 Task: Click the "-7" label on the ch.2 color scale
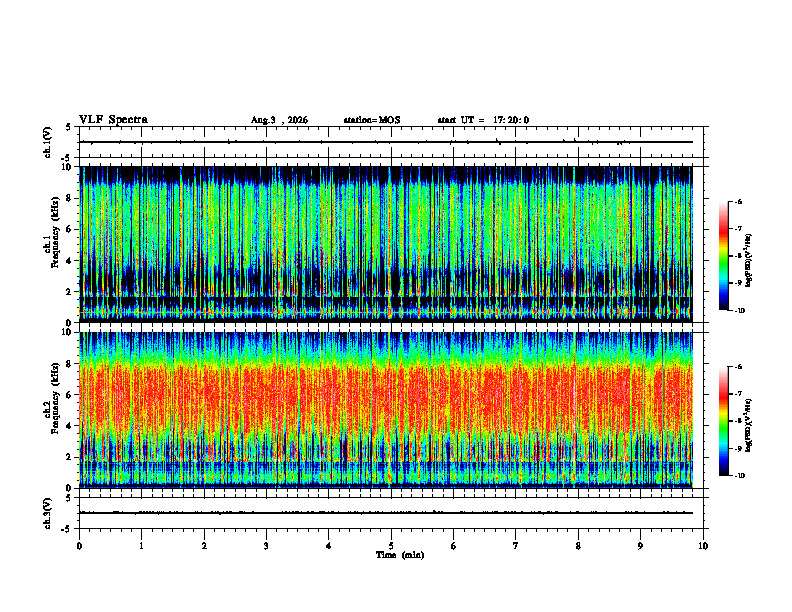[739, 394]
